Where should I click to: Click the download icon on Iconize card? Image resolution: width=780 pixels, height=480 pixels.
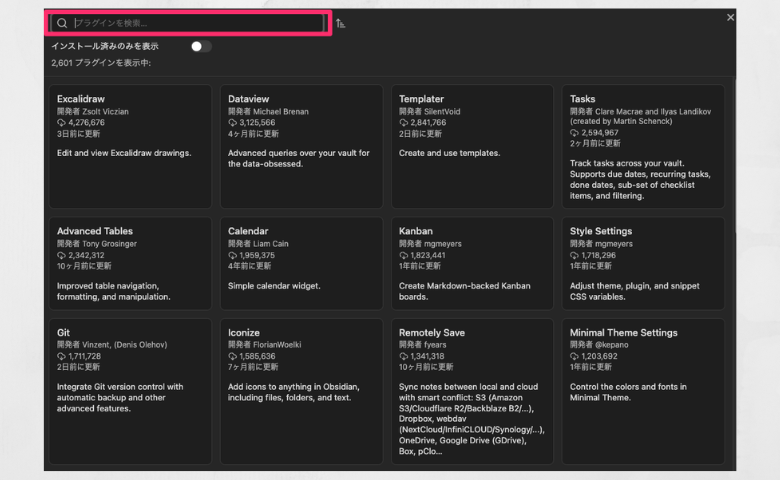232,356
